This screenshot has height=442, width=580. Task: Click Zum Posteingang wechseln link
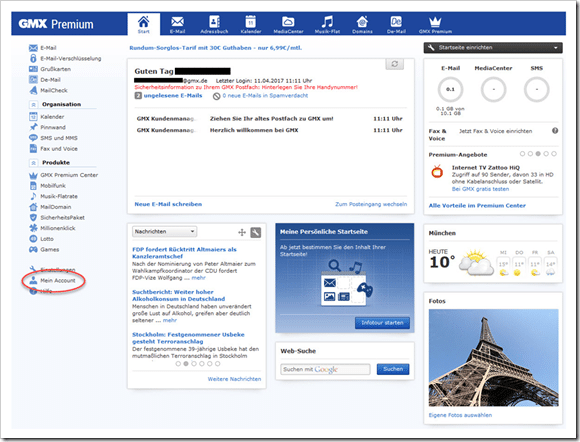(371, 204)
